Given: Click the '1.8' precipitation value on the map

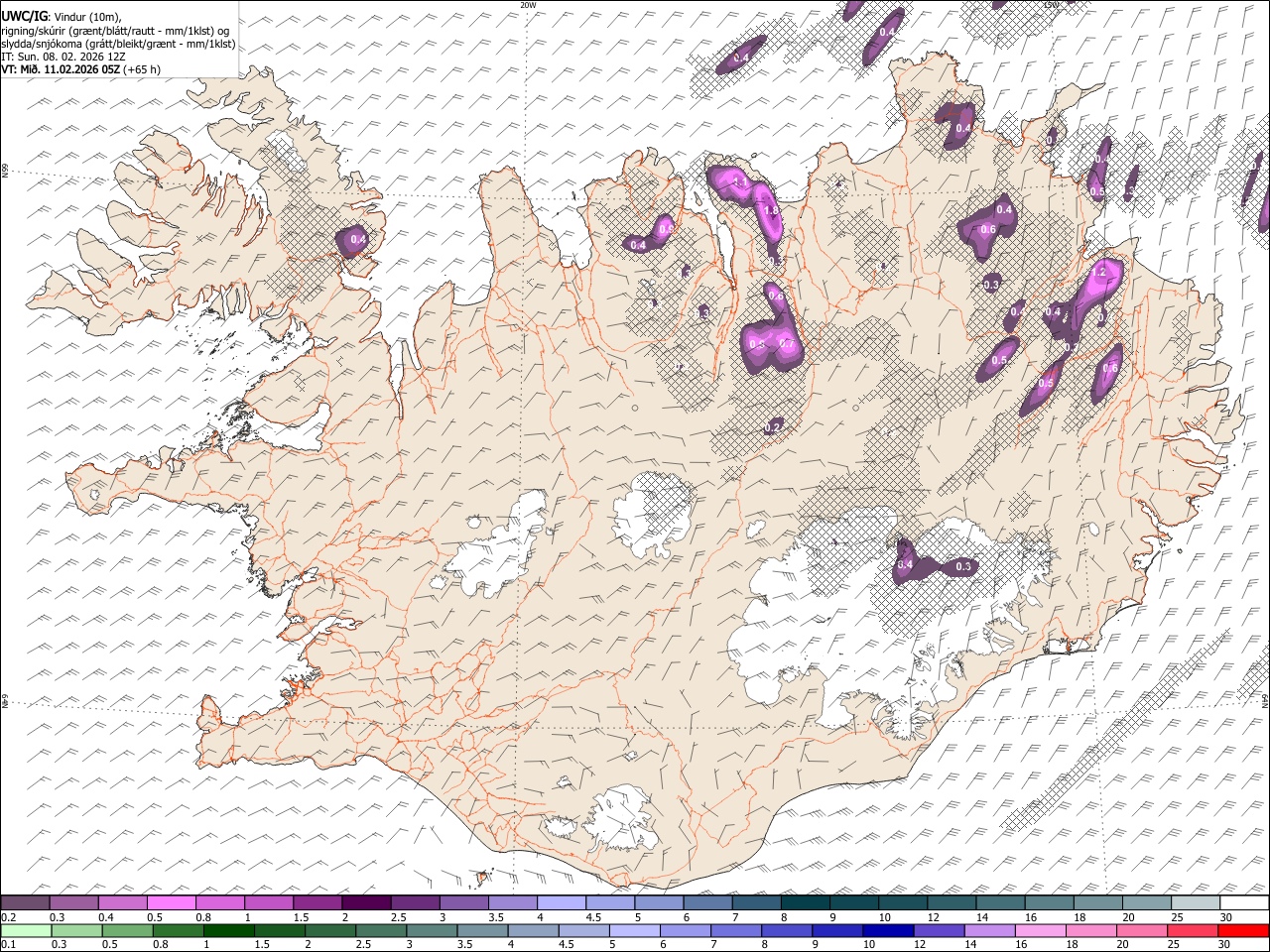Looking at the screenshot, I should [x=770, y=211].
